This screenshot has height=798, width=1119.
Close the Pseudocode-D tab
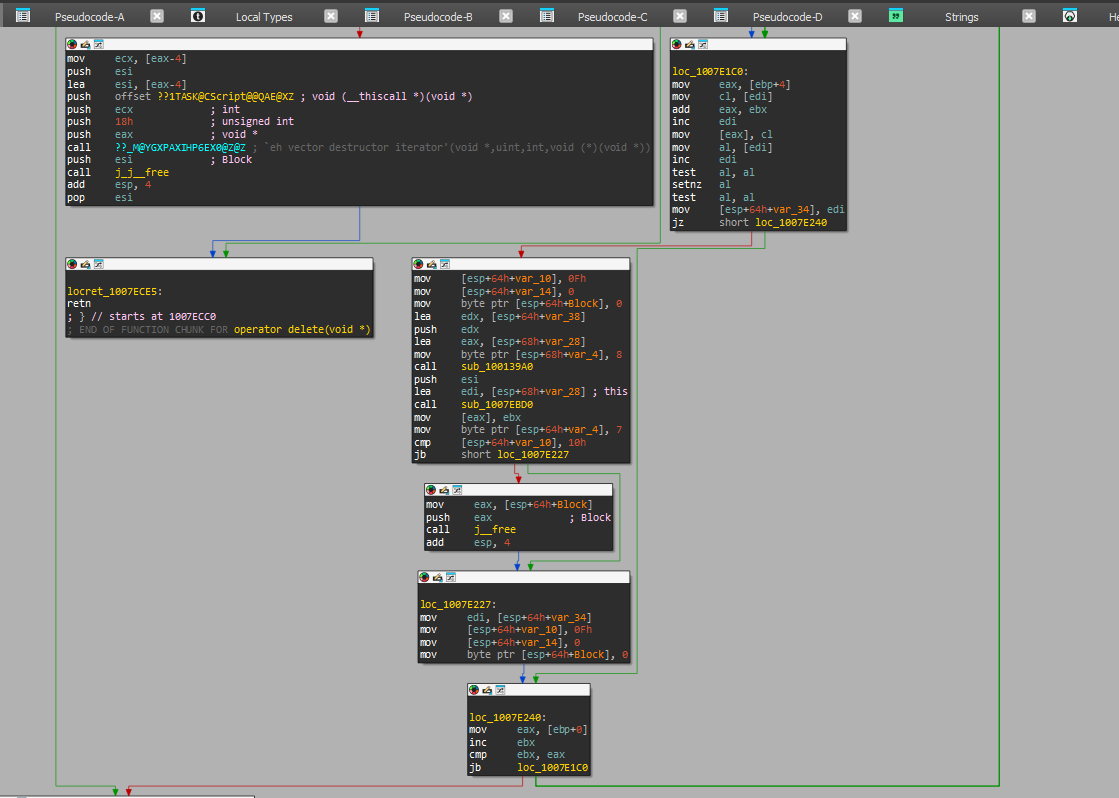(x=855, y=16)
